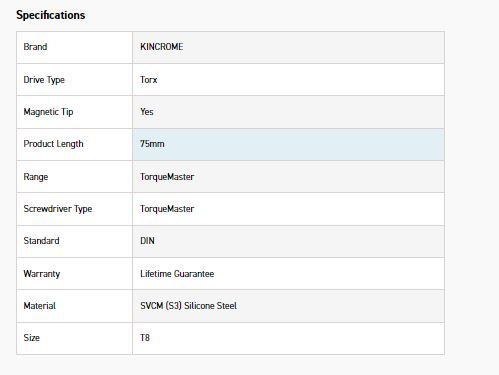499x375 pixels.
Task: Select the Screwdriver Type label
Action: click(58, 209)
